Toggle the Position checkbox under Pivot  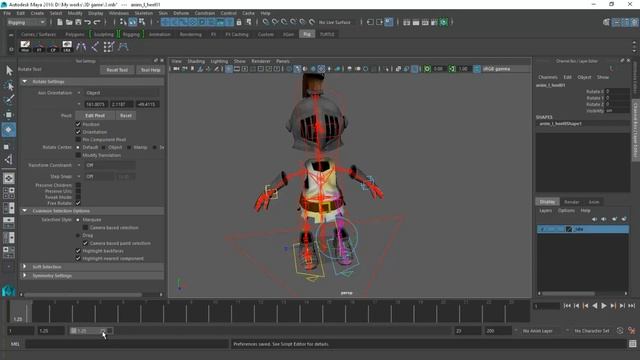[x=78, y=124]
